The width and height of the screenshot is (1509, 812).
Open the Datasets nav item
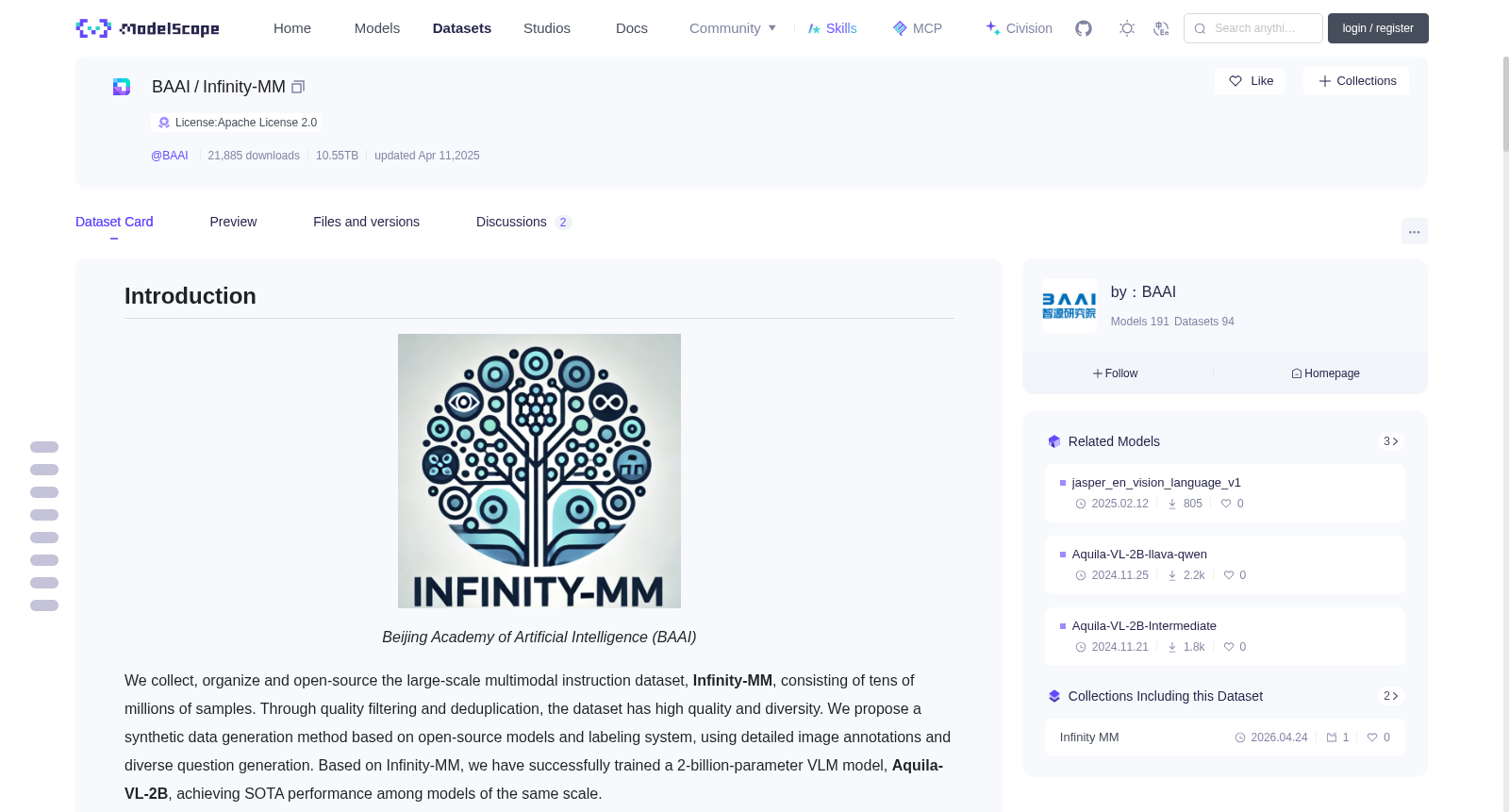pos(462,28)
